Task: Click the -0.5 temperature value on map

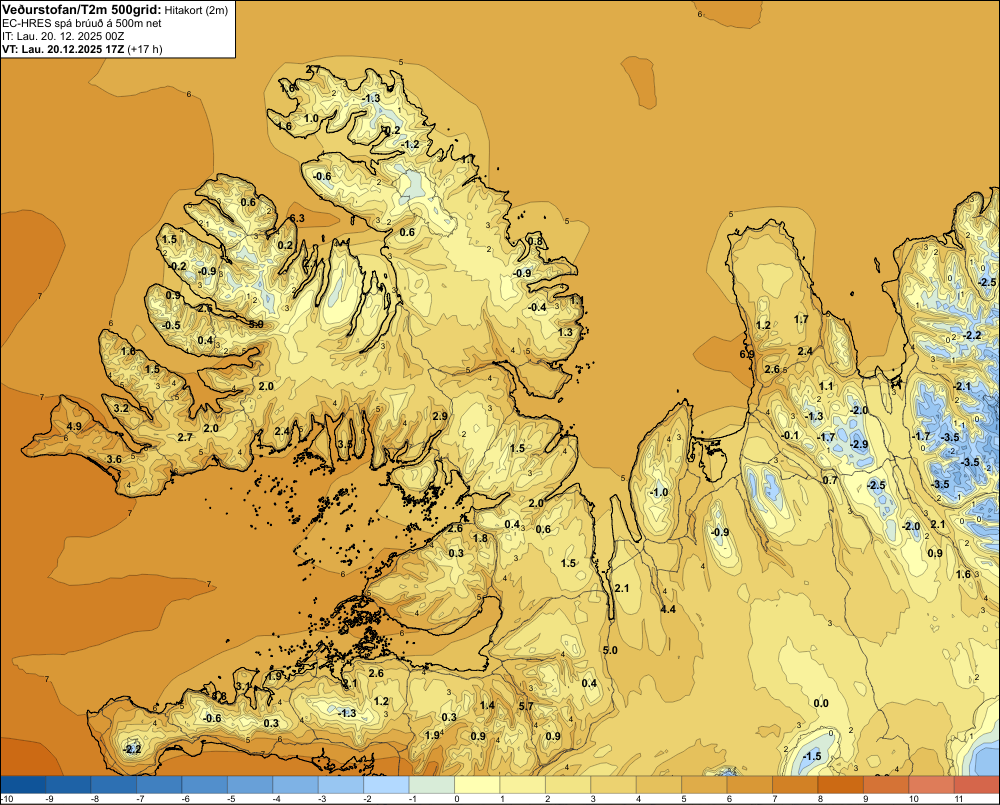Action: 170,325
